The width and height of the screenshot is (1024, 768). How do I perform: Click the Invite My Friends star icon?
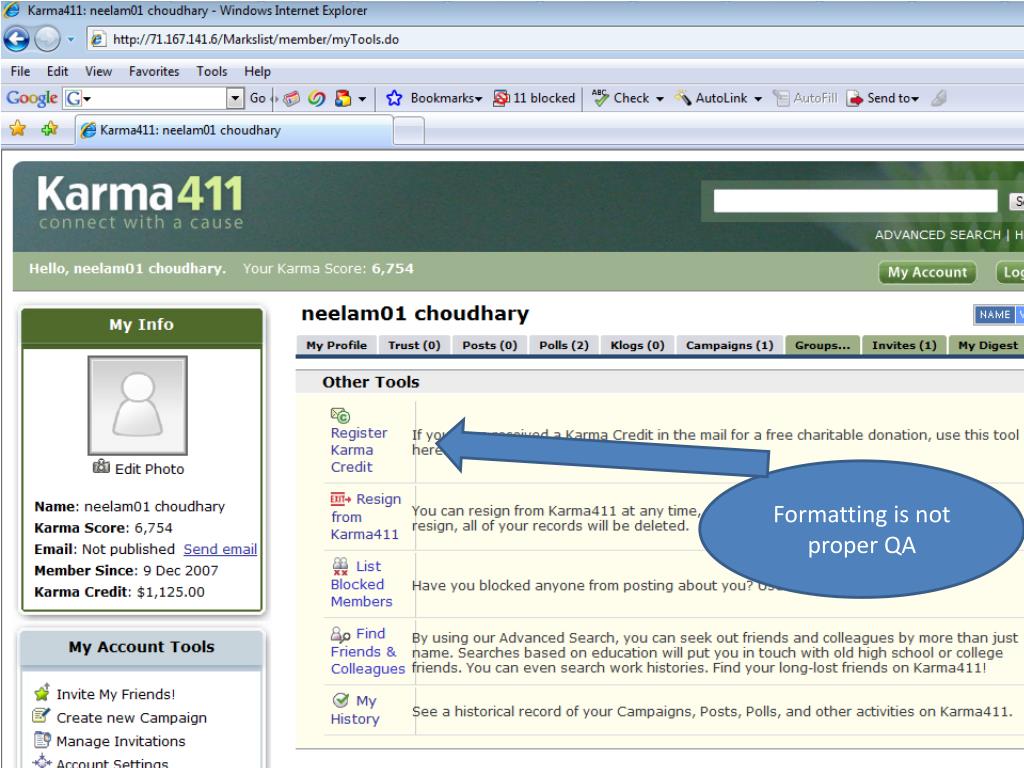42,692
